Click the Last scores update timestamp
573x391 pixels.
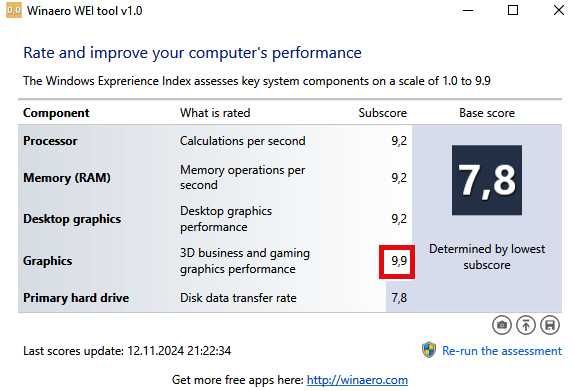tap(127, 351)
